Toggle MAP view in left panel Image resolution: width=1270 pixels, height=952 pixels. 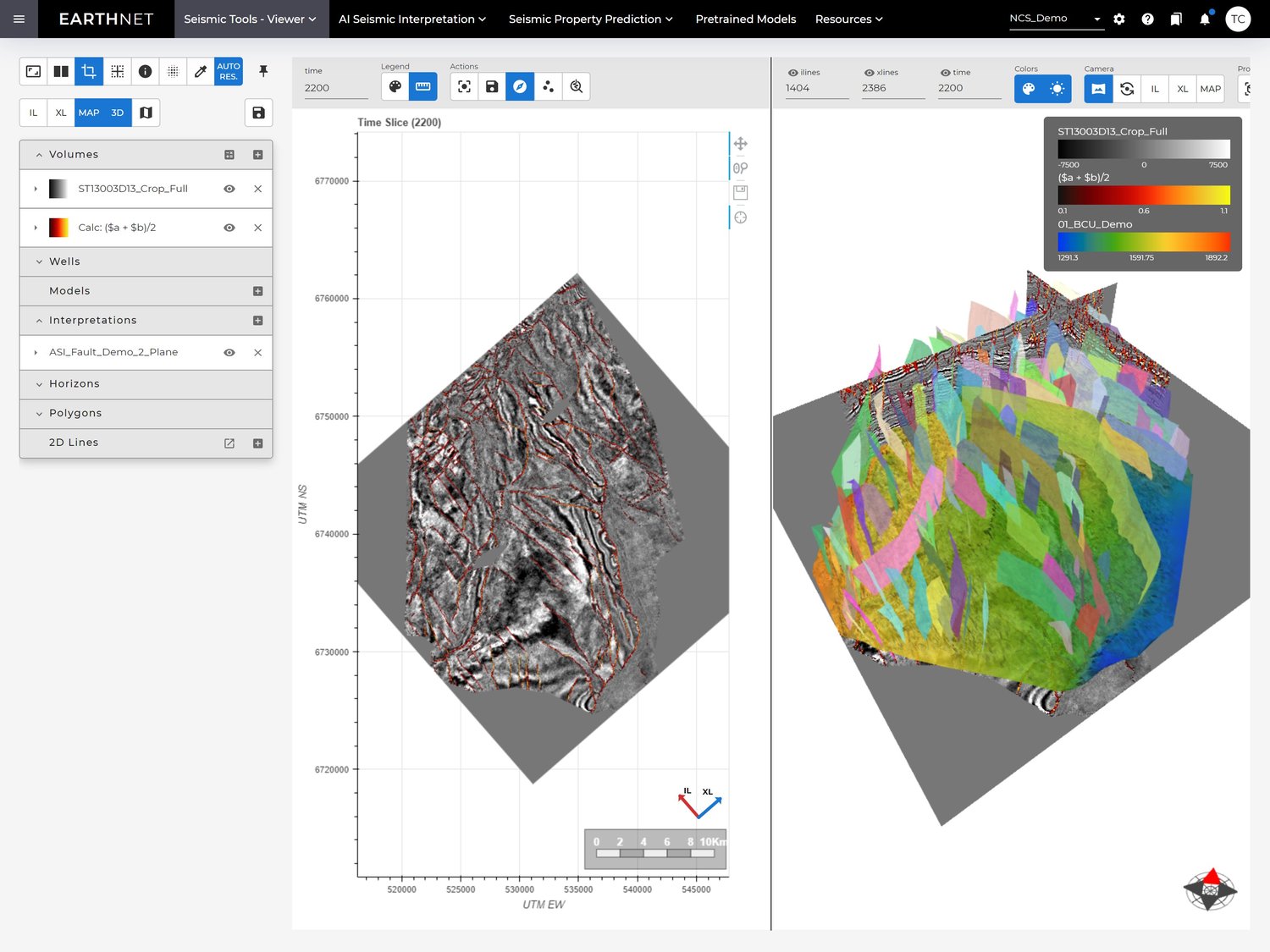(89, 113)
